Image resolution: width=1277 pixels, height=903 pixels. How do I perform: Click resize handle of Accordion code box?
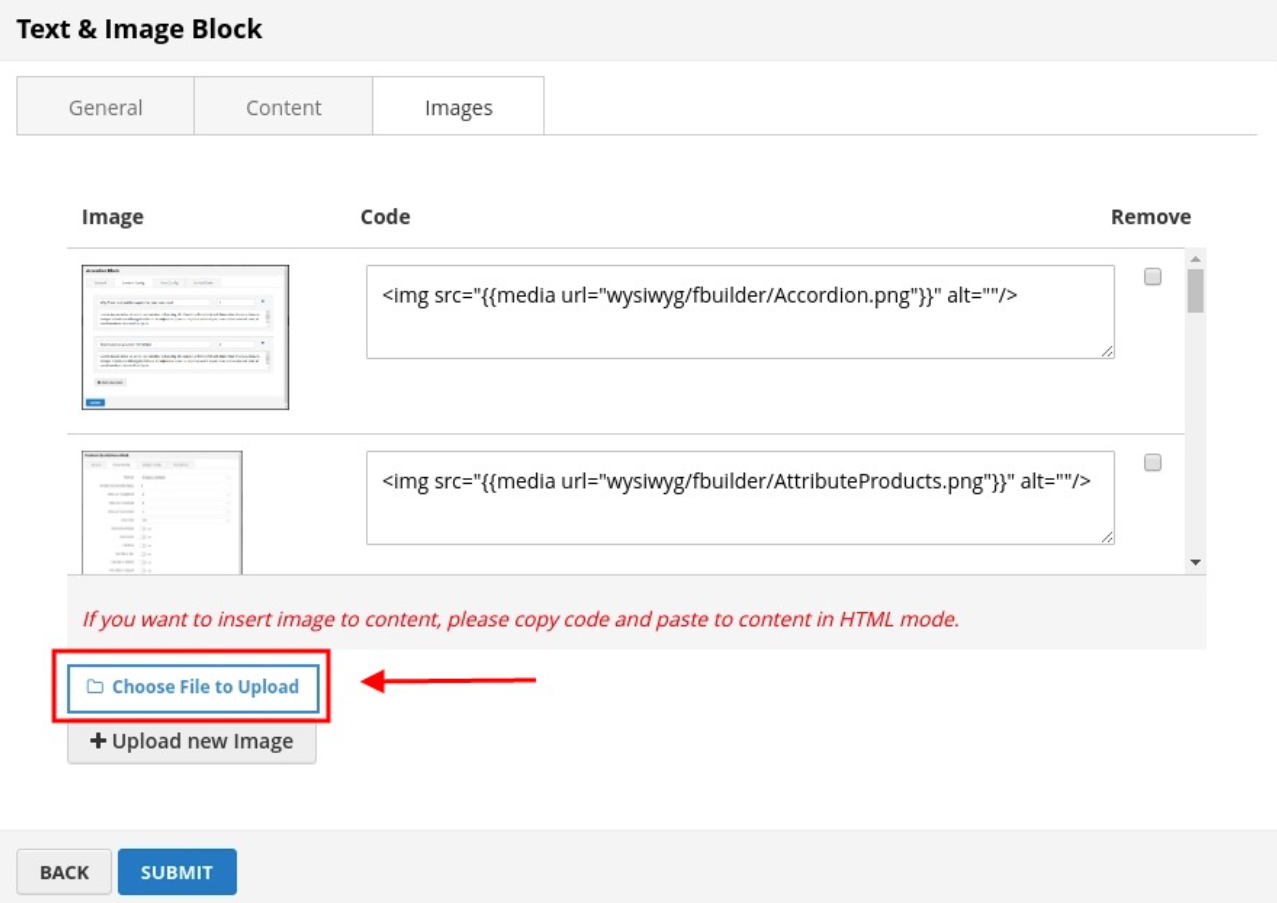tap(1107, 351)
